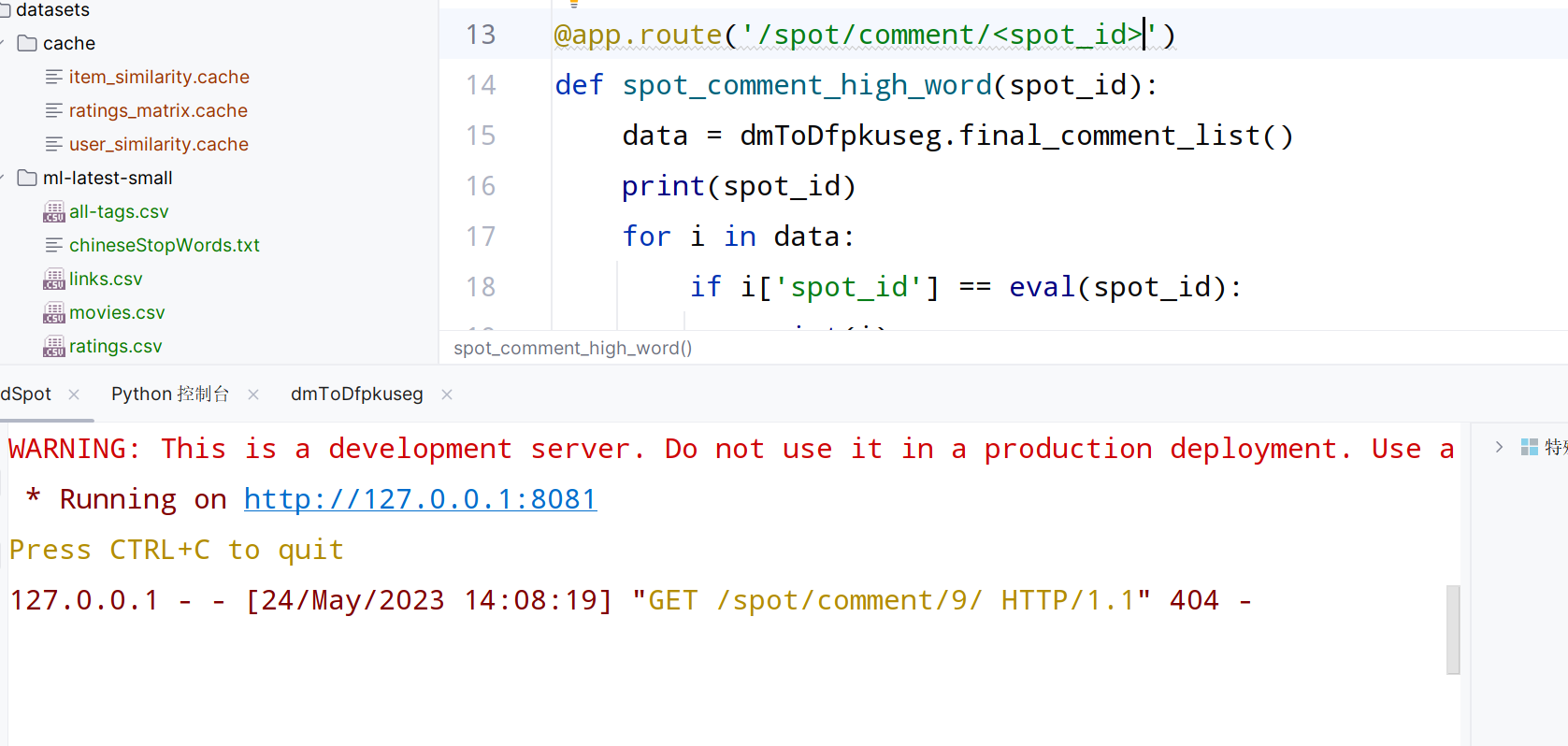Switch to the Python 控制台 tab
Viewport: 1568px width, 746px height.
169,395
